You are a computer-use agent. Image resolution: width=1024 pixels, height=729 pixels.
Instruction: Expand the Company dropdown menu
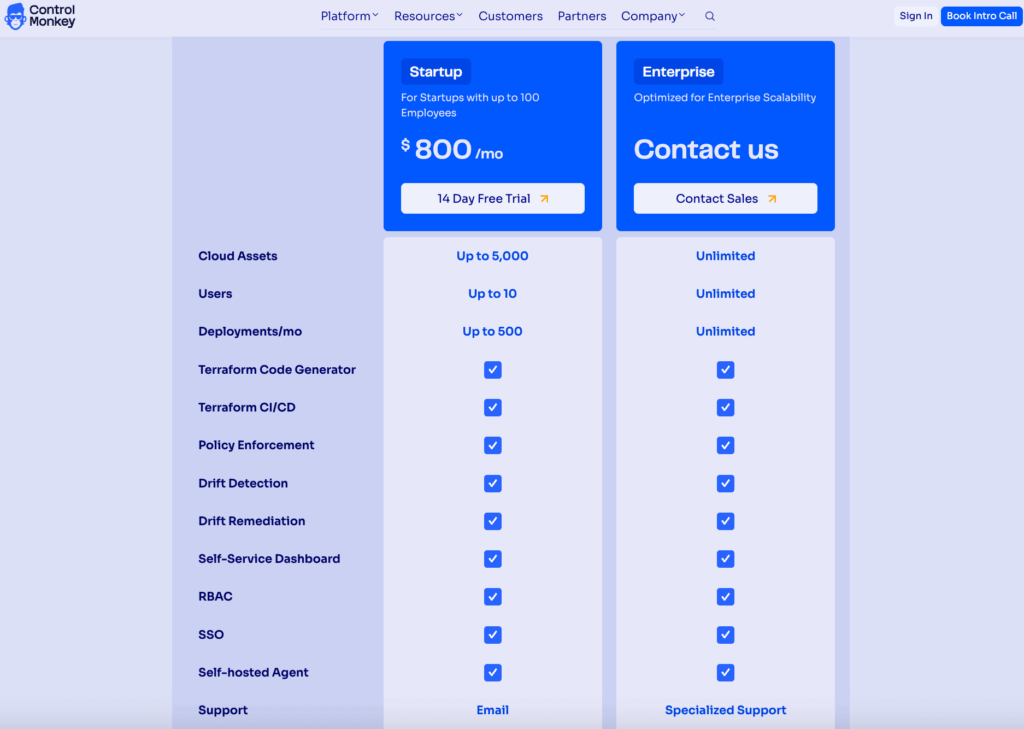point(653,16)
